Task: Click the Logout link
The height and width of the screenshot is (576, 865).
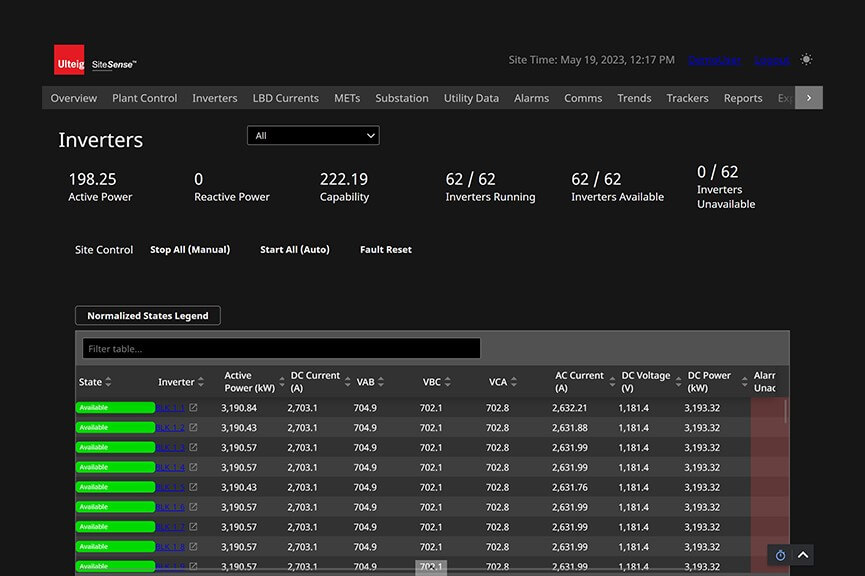Action: pos(771,60)
